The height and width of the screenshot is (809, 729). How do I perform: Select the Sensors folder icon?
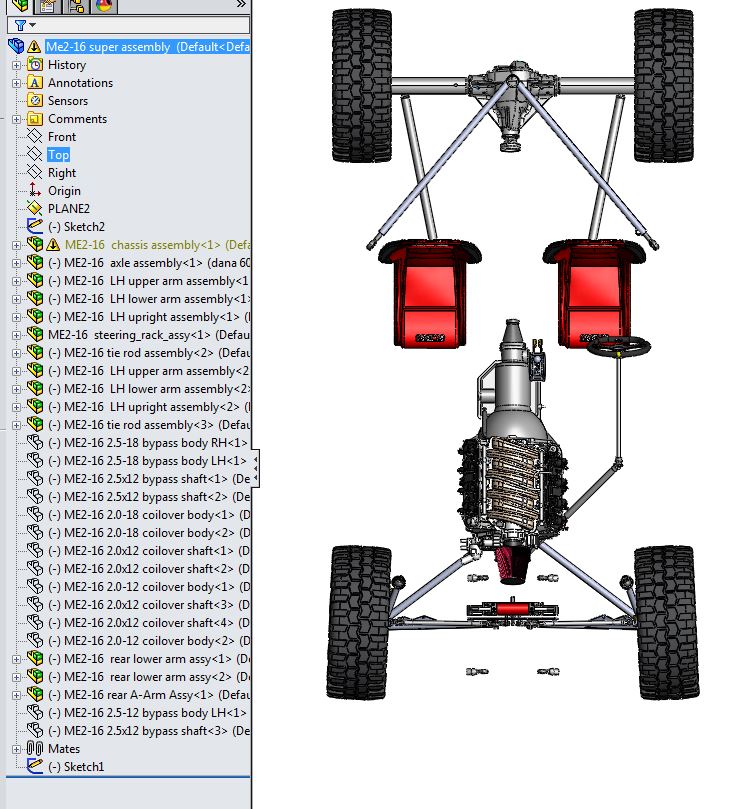[x=36, y=101]
